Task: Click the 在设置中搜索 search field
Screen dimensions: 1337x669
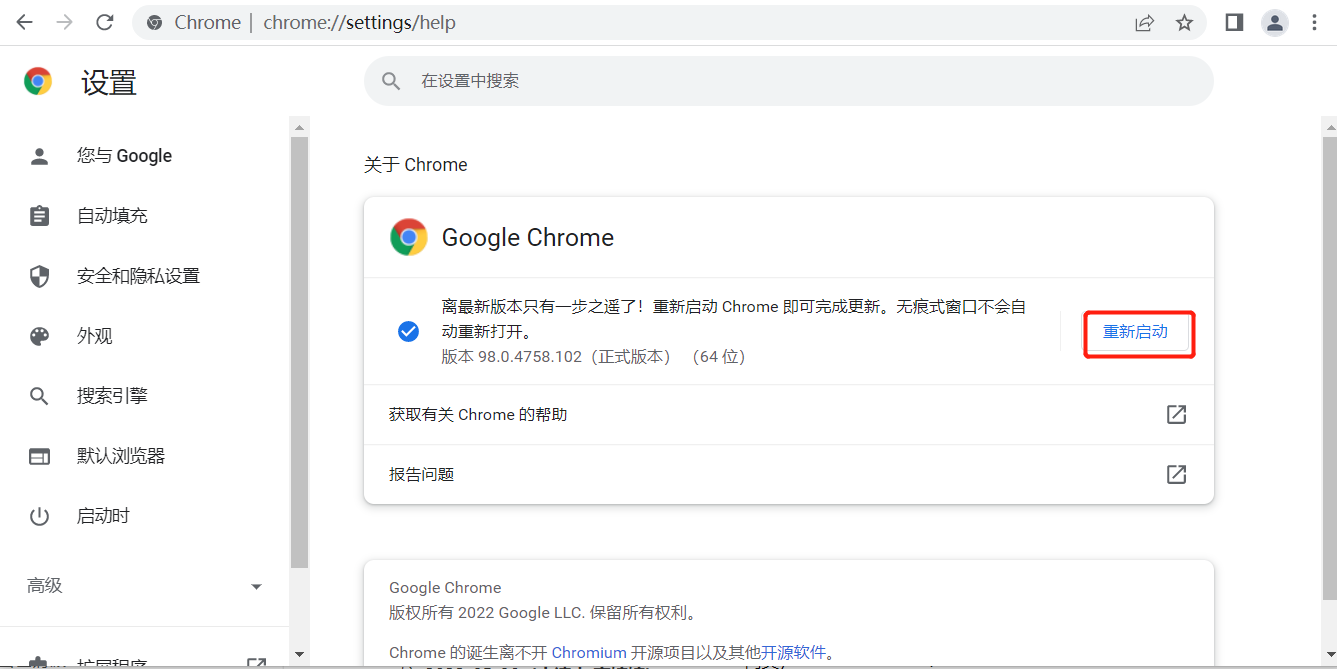Action: tap(788, 81)
